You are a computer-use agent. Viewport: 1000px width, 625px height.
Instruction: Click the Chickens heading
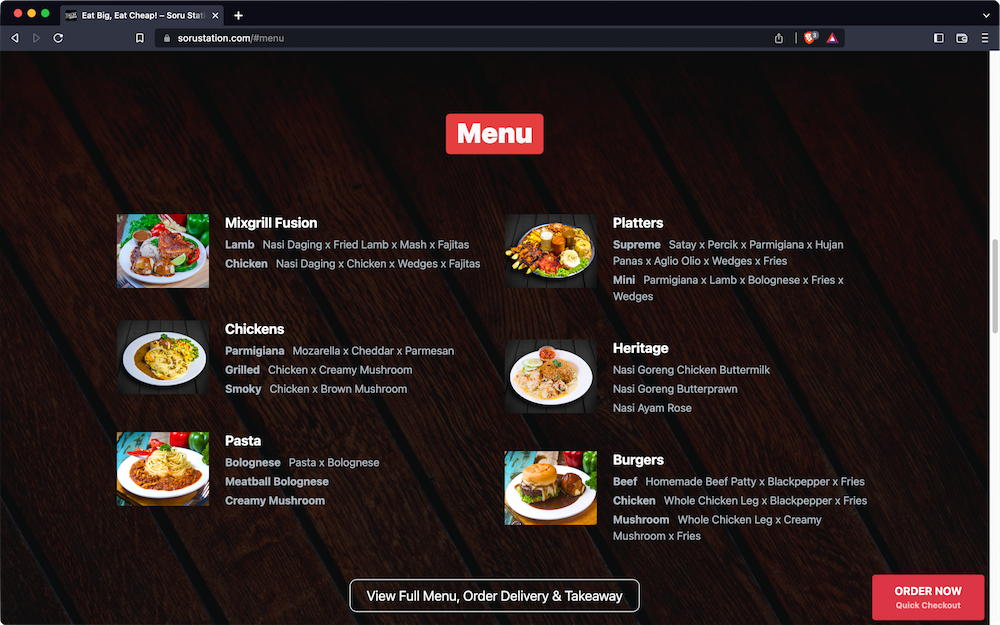[x=254, y=329]
